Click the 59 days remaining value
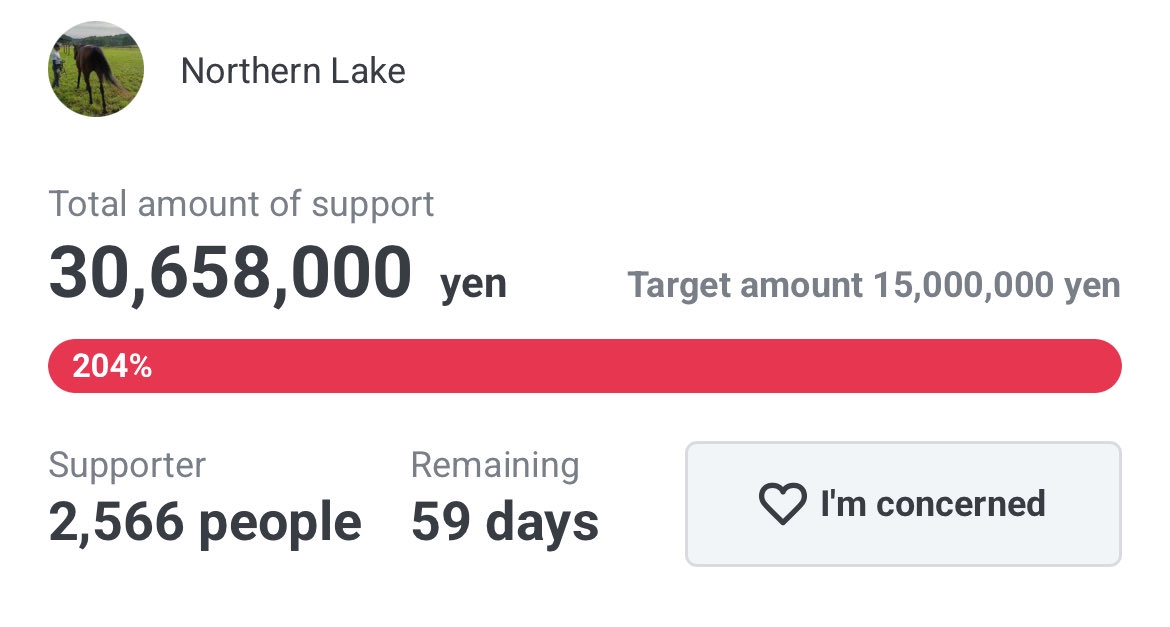This screenshot has width=1170, height=627. click(x=504, y=522)
